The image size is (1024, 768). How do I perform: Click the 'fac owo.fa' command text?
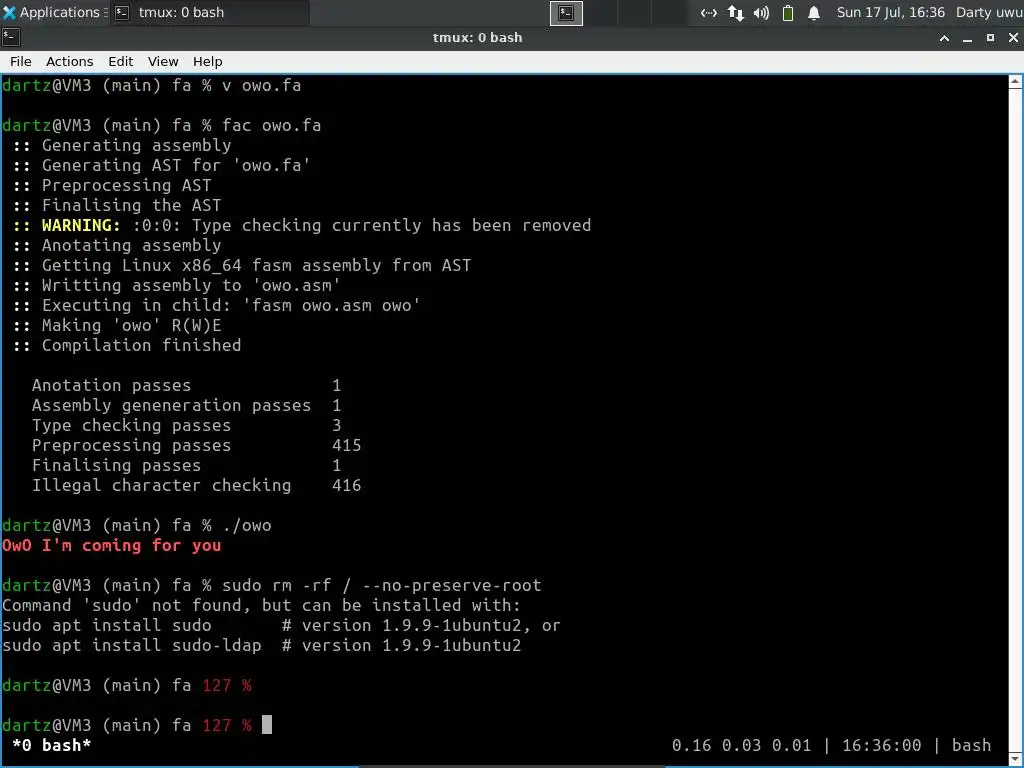click(271, 125)
